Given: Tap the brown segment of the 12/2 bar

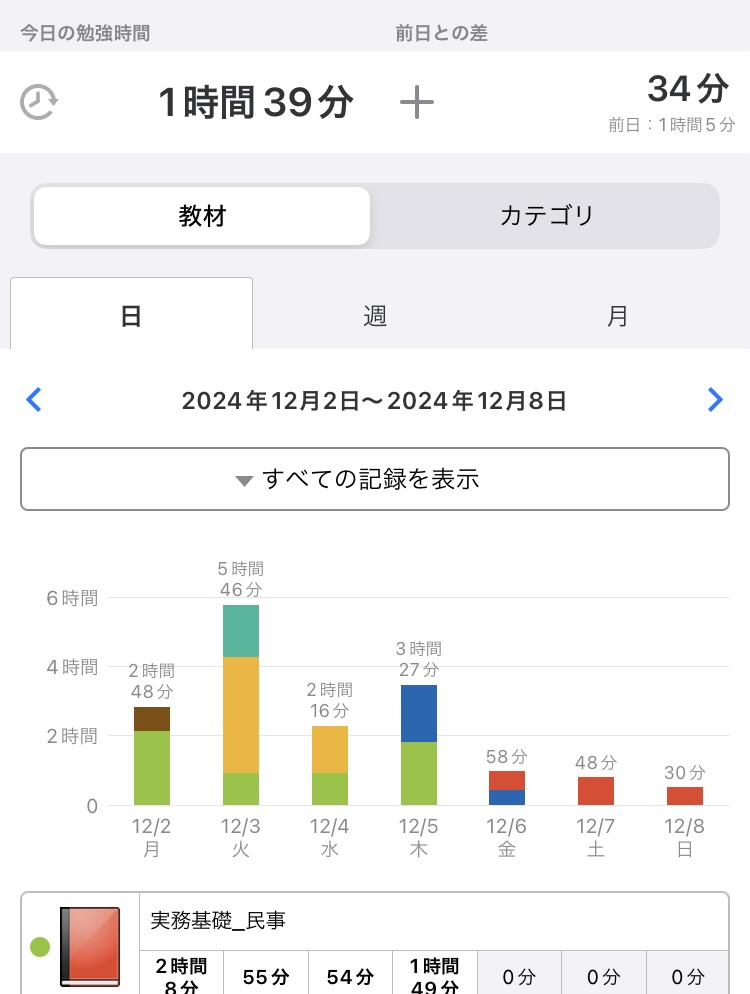Looking at the screenshot, I should click(x=152, y=719).
